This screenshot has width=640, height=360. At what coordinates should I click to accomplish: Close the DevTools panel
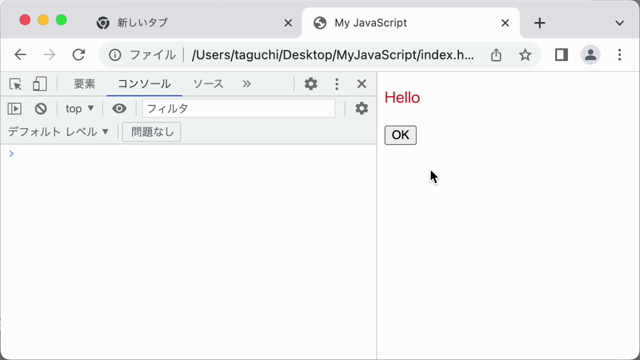tap(362, 84)
